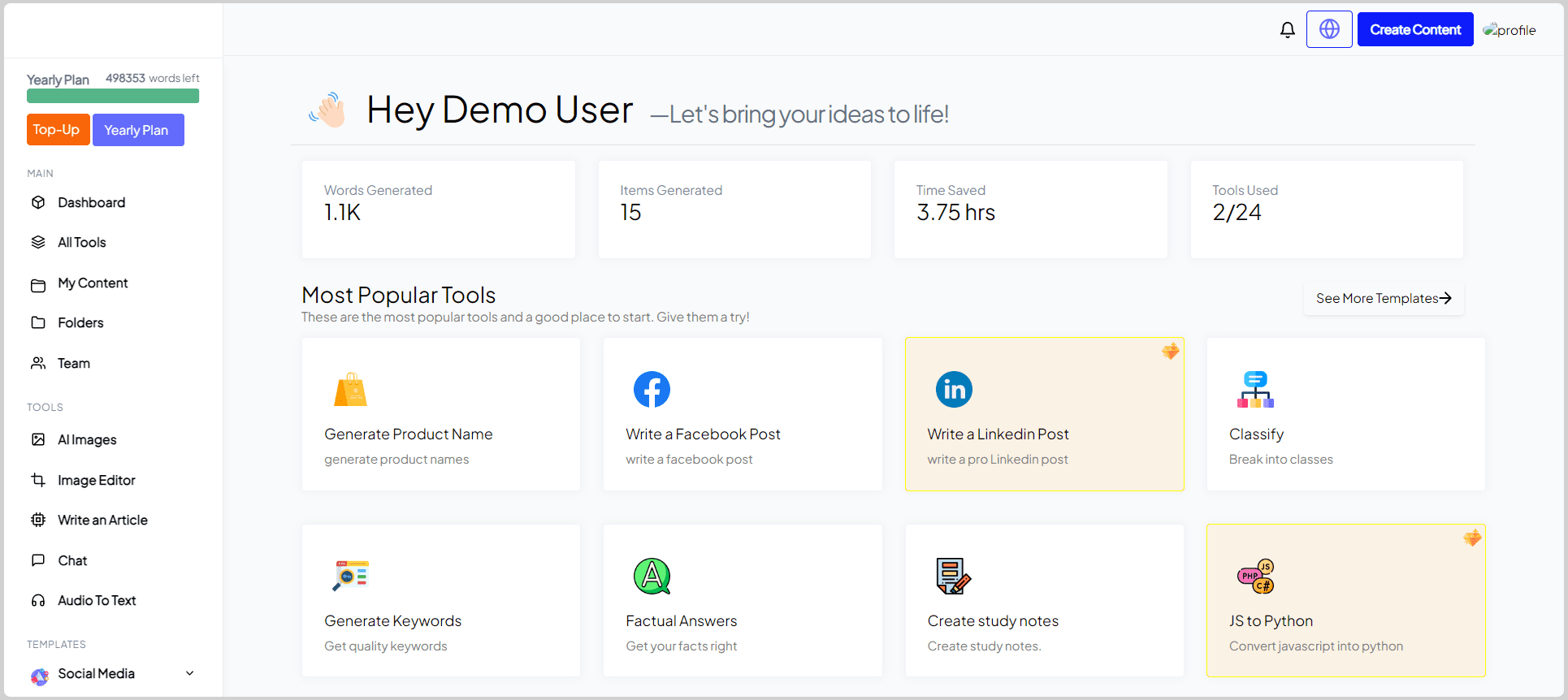1568x700 pixels.
Task: Click the LinkedIn logo icon
Action: pos(954,390)
